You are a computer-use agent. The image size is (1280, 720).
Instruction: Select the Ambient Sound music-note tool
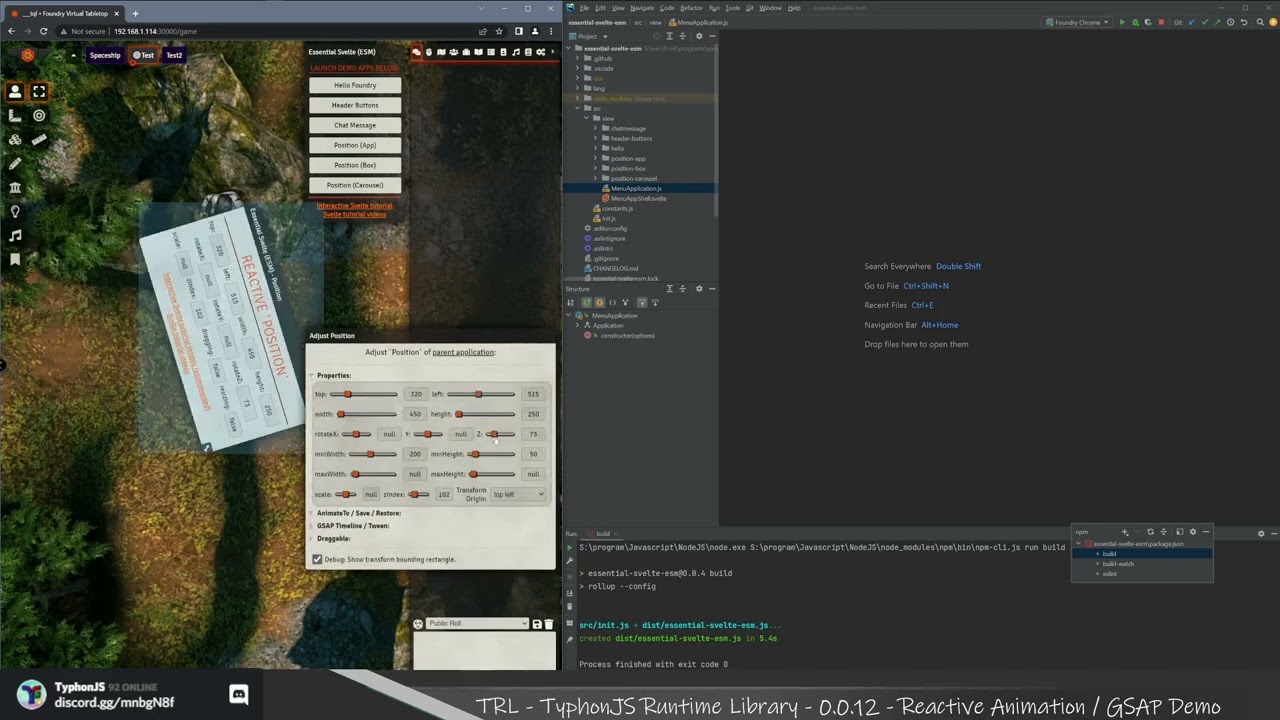tap(15, 235)
